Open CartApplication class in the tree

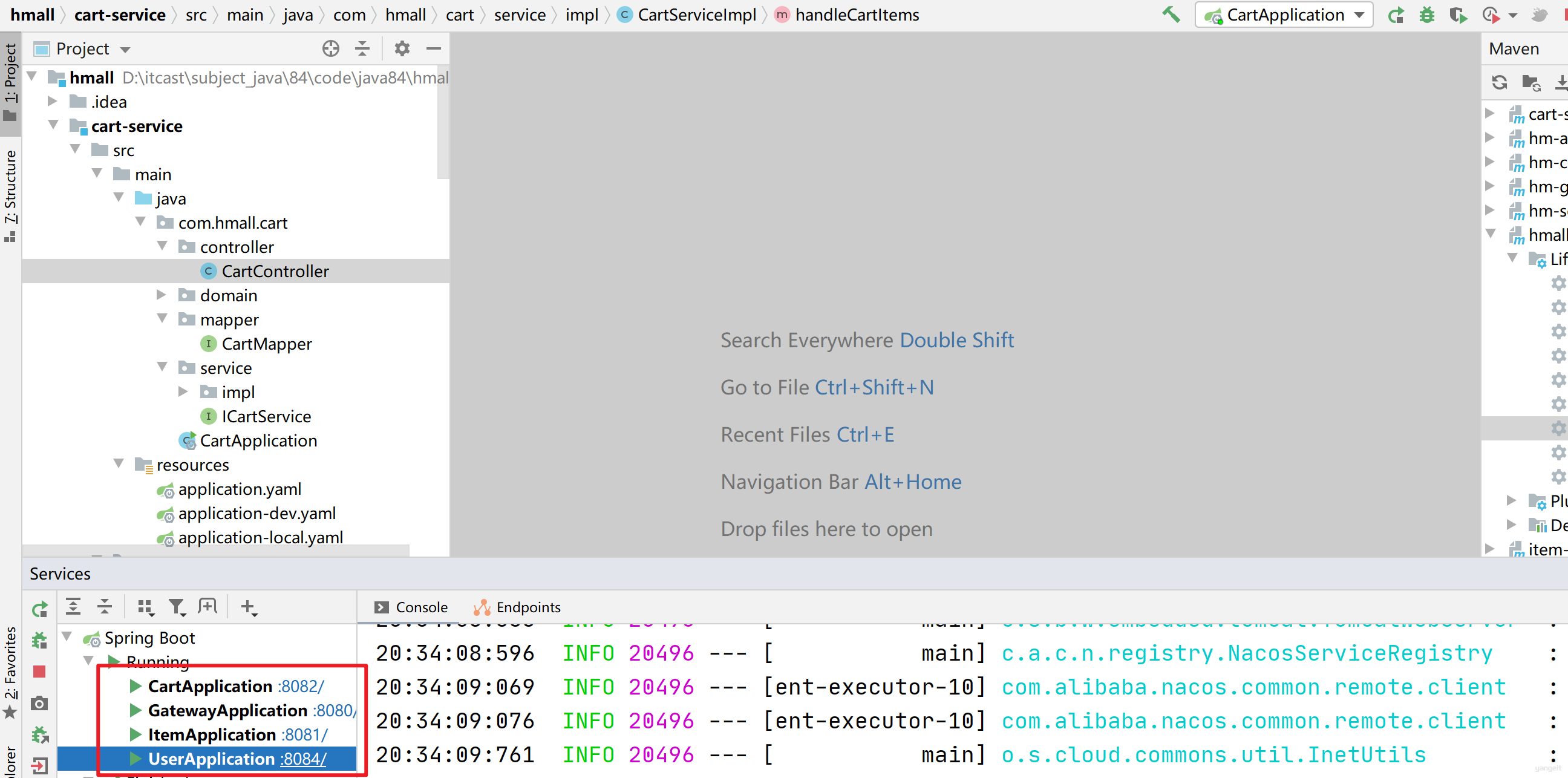click(258, 441)
